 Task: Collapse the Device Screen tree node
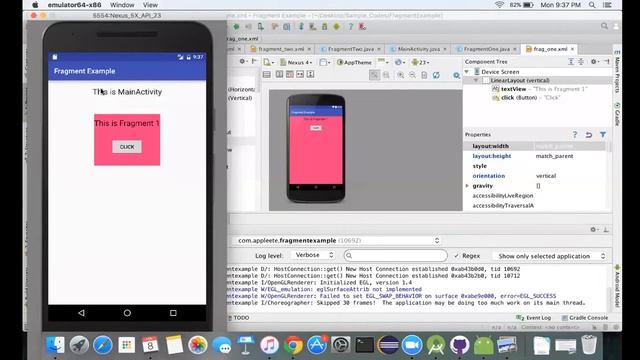click(467, 72)
